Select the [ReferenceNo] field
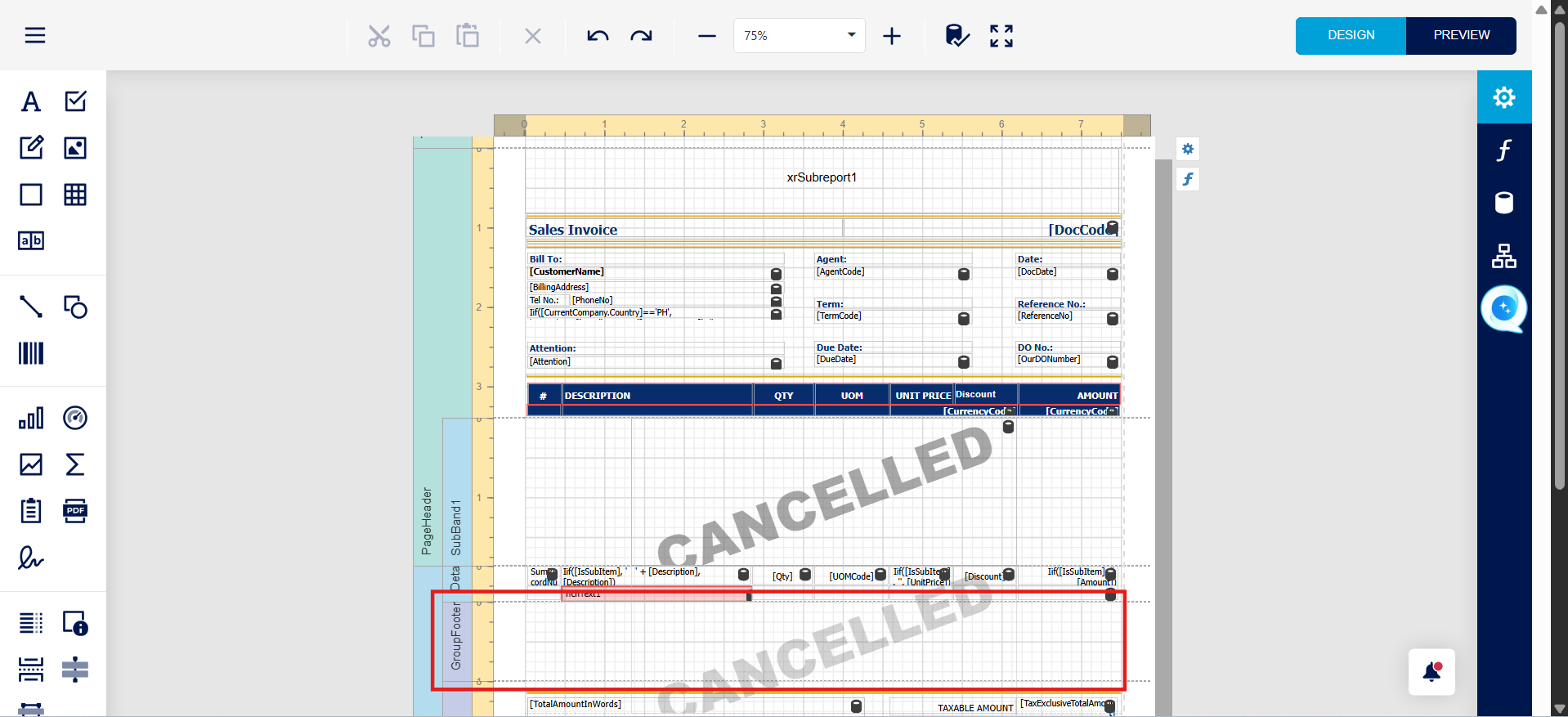This screenshot has height=717, width=1568. coord(1068,316)
